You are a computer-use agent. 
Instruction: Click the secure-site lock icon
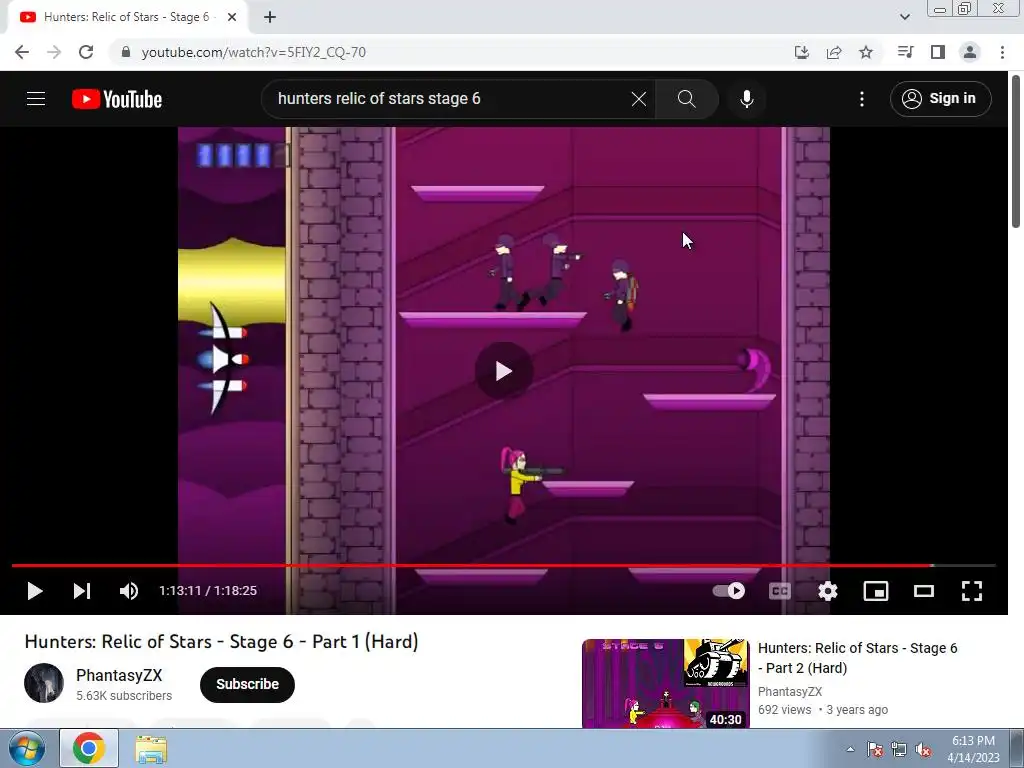point(126,52)
